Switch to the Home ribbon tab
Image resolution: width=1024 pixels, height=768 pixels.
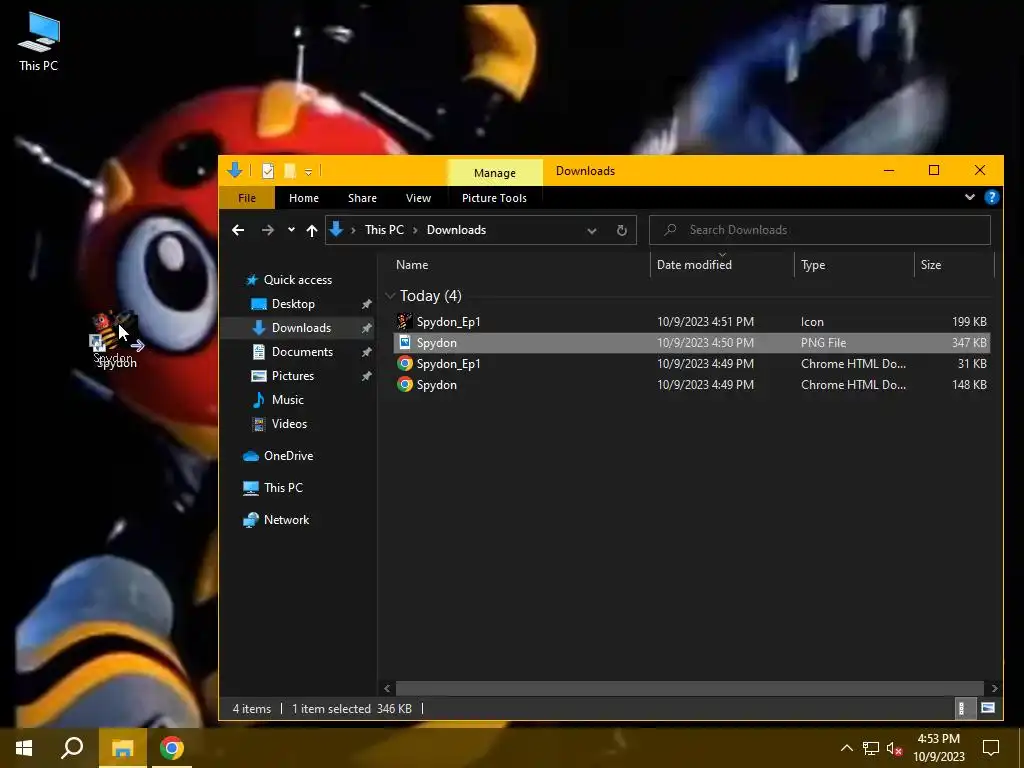click(x=304, y=198)
